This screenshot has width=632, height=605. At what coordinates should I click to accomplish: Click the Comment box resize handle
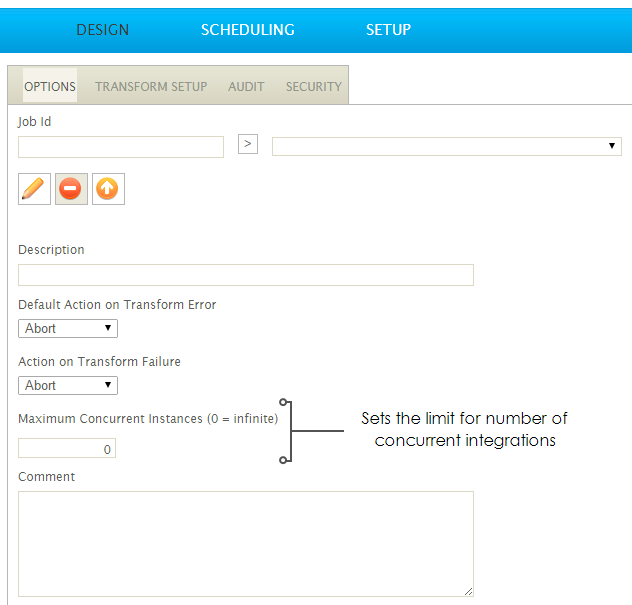point(468,591)
